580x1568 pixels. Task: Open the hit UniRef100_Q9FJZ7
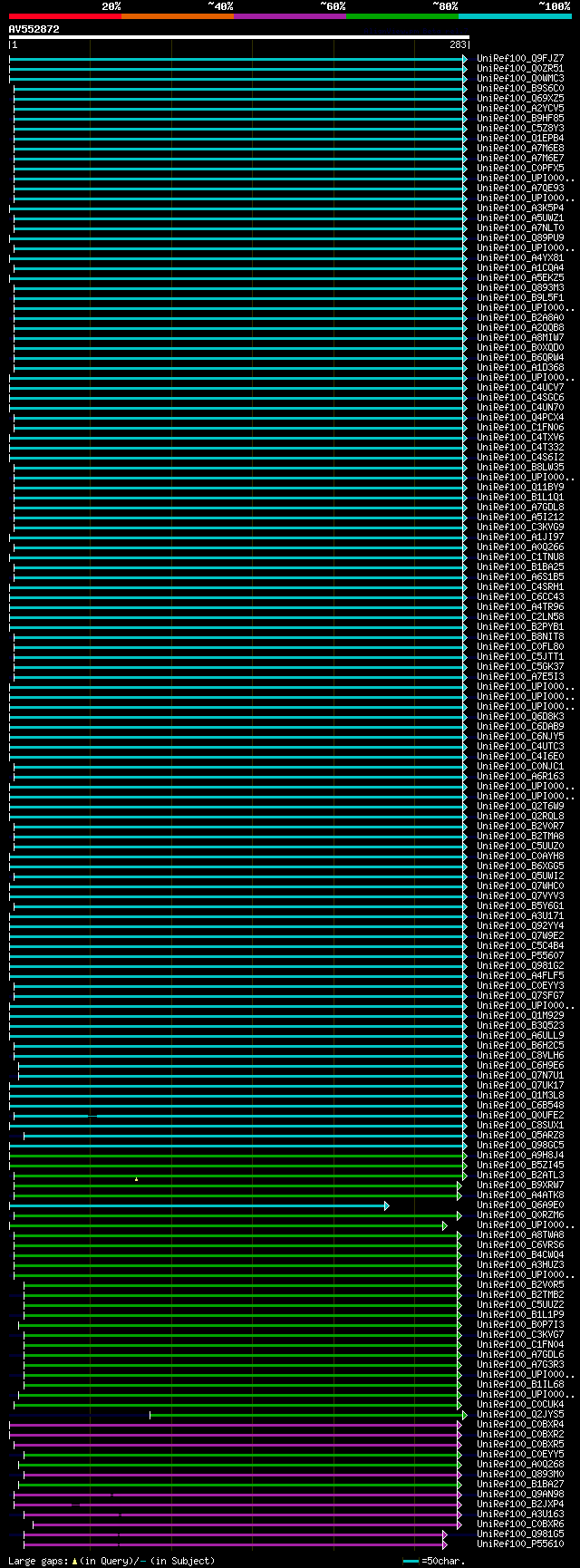tap(520, 58)
